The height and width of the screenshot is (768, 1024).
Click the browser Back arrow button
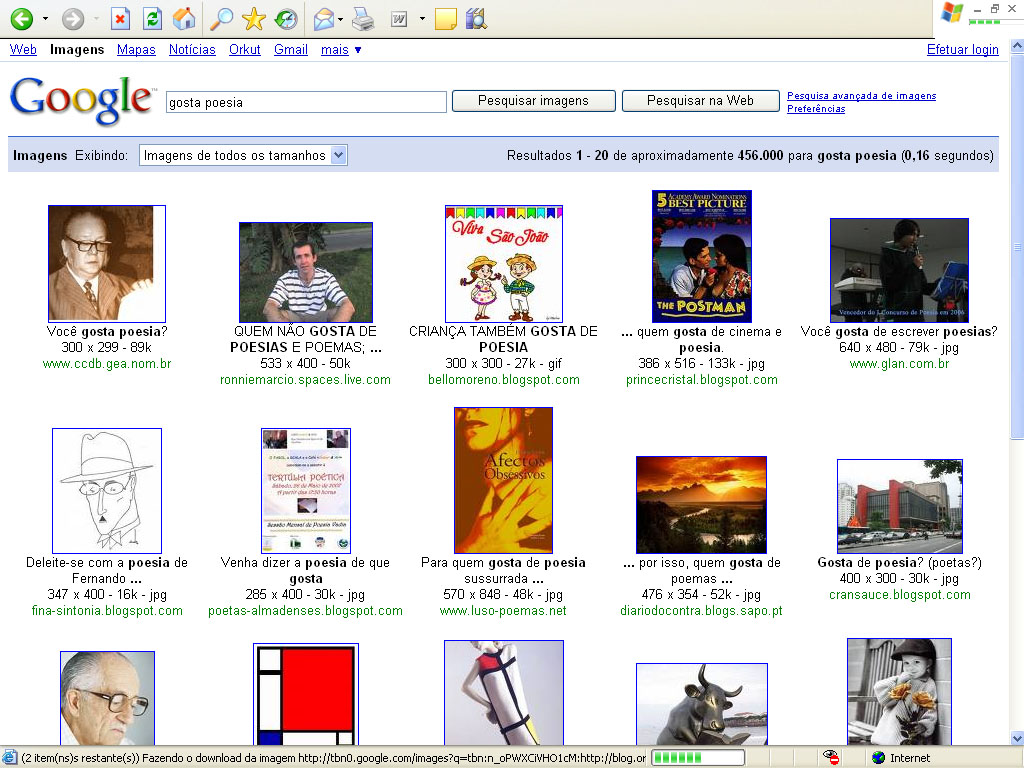point(21,18)
